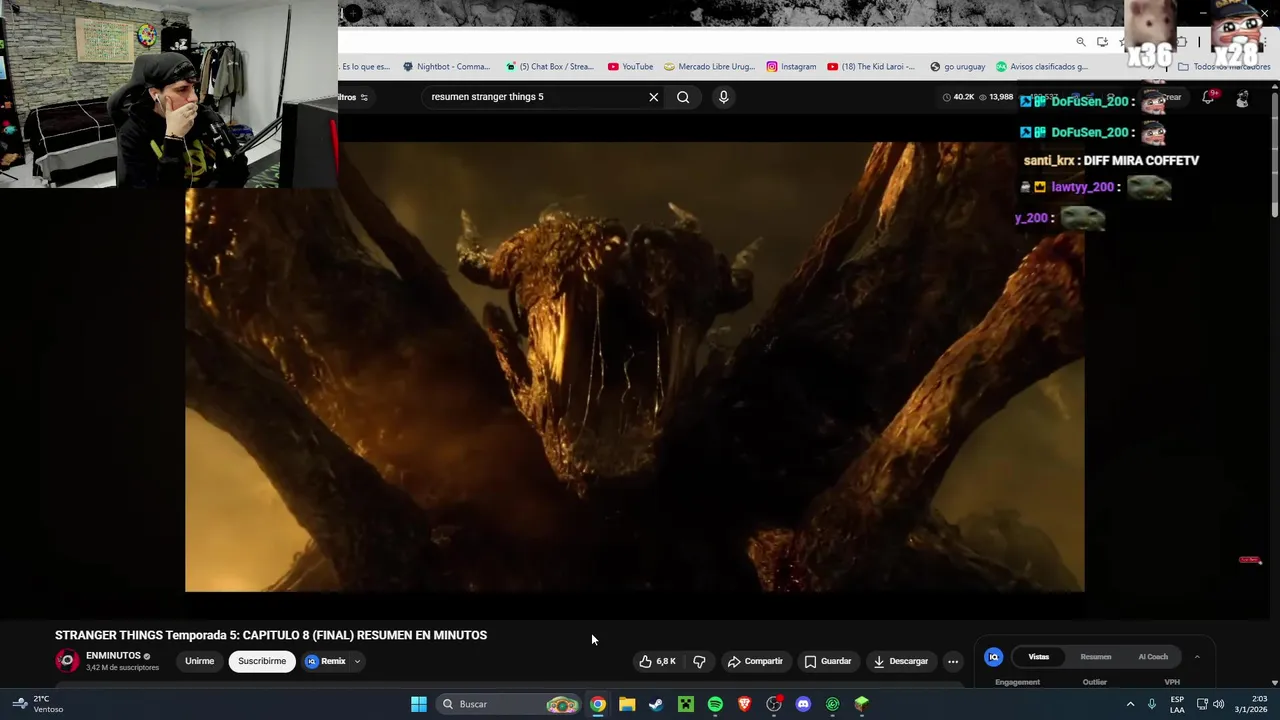Switch to the Vistas tab

pyautogui.click(x=1039, y=657)
